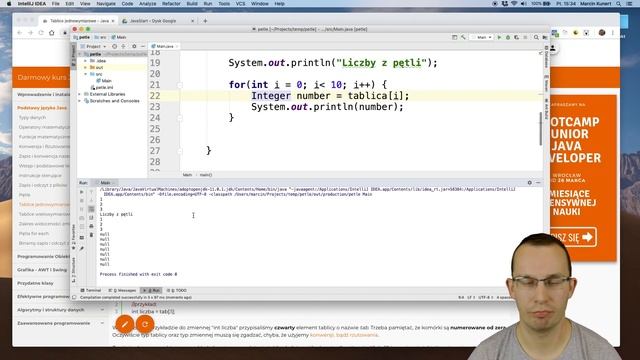This screenshot has width=640, height=360.
Task: Select the Main class in project tree
Action: click(x=104, y=81)
